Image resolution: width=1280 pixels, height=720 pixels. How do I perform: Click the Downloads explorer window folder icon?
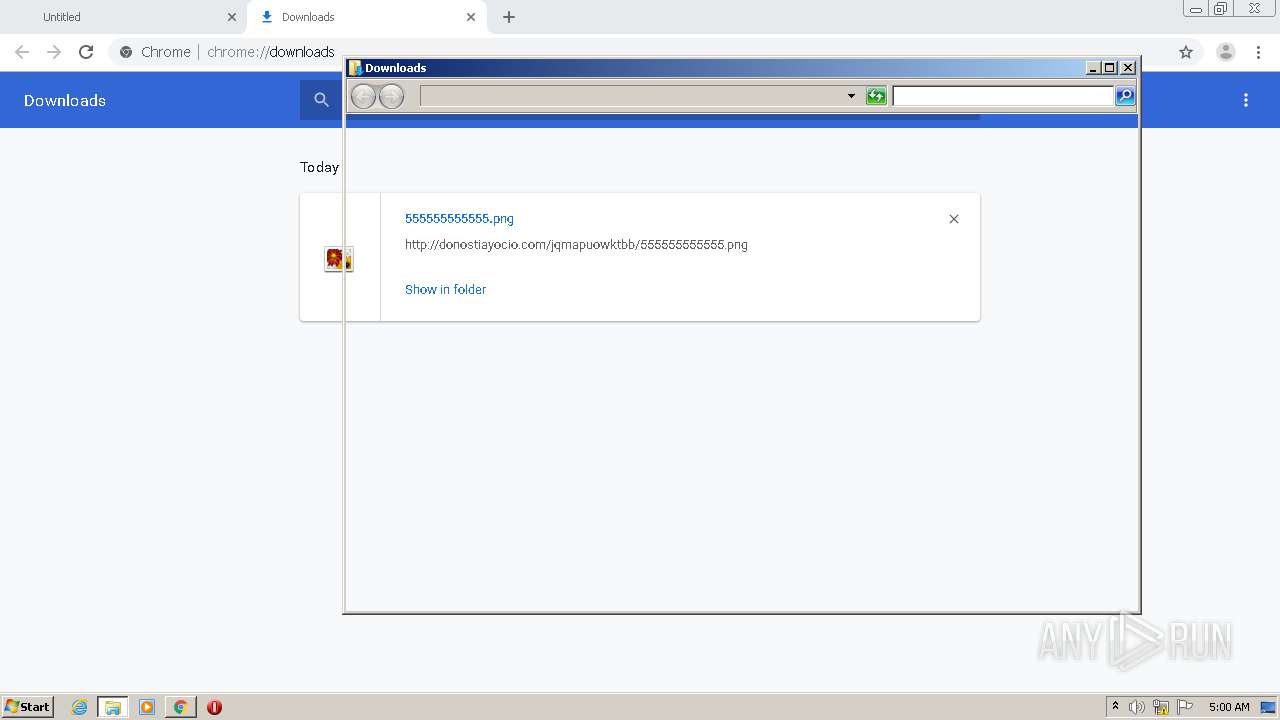[355, 68]
